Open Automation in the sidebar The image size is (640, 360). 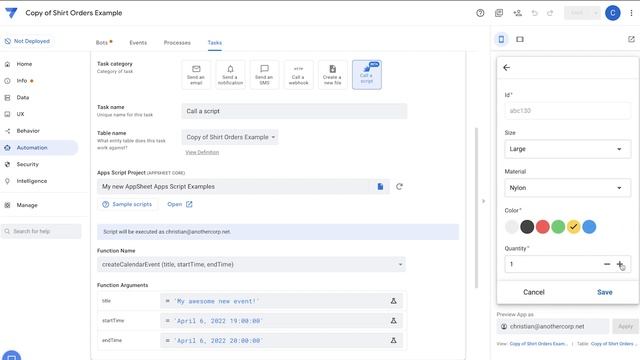[x=39, y=148]
